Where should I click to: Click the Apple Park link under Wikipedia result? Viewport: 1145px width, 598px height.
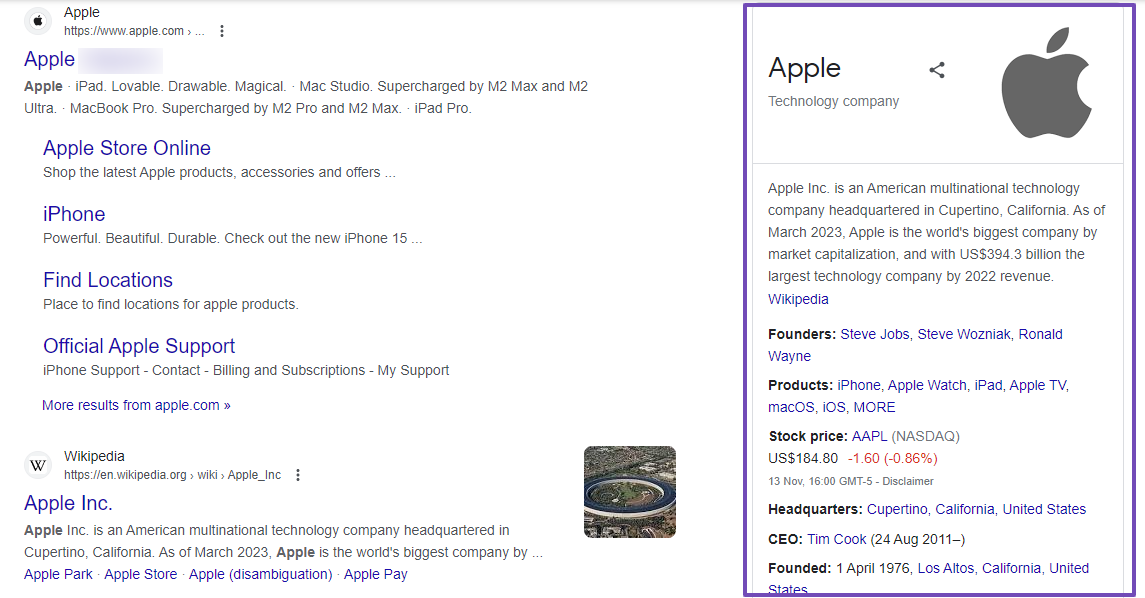click(58, 575)
